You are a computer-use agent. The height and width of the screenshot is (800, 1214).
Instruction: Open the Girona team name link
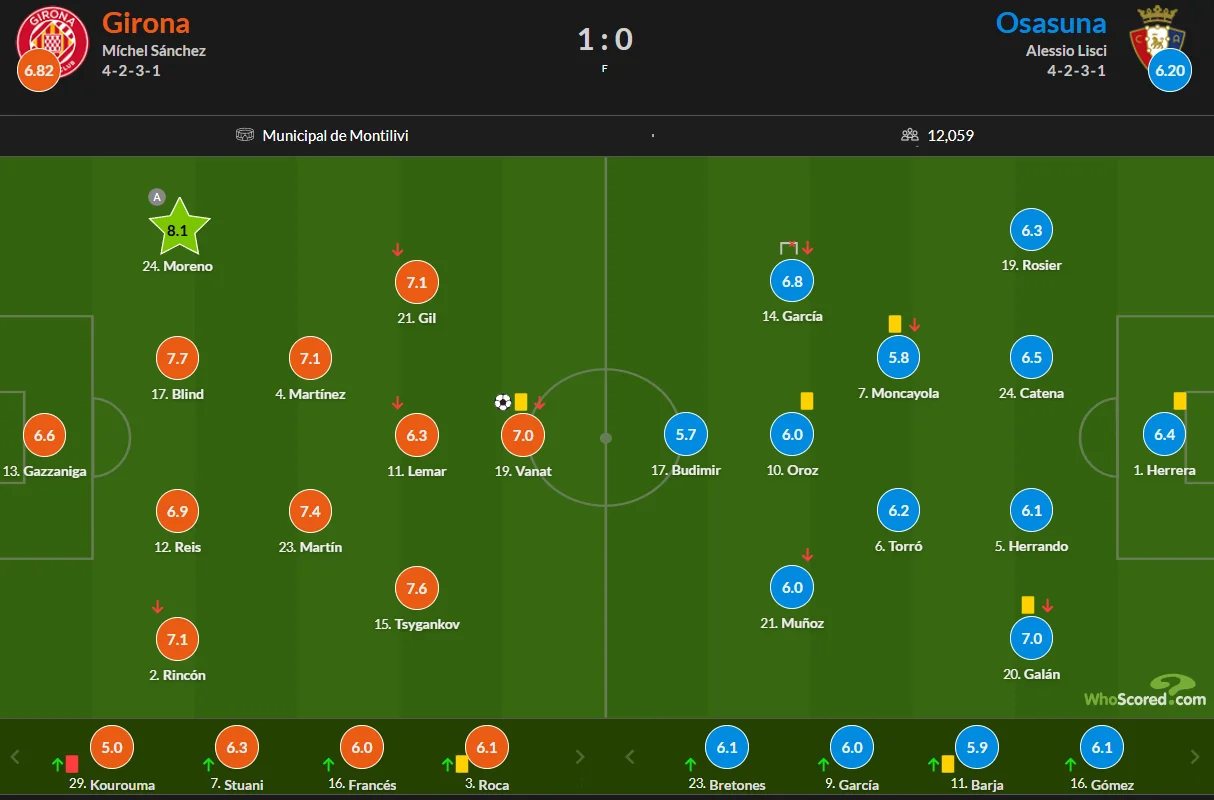[145, 23]
